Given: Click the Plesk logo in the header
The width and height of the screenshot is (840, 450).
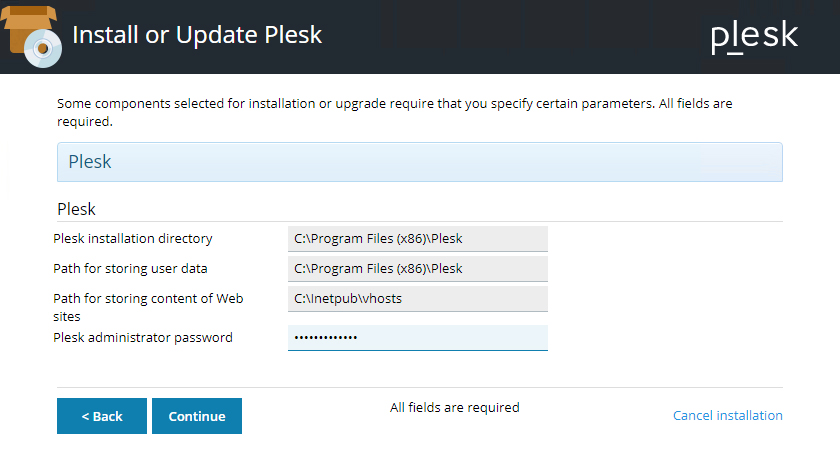Looking at the screenshot, I should pyautogui.click(x=754, y=36).
